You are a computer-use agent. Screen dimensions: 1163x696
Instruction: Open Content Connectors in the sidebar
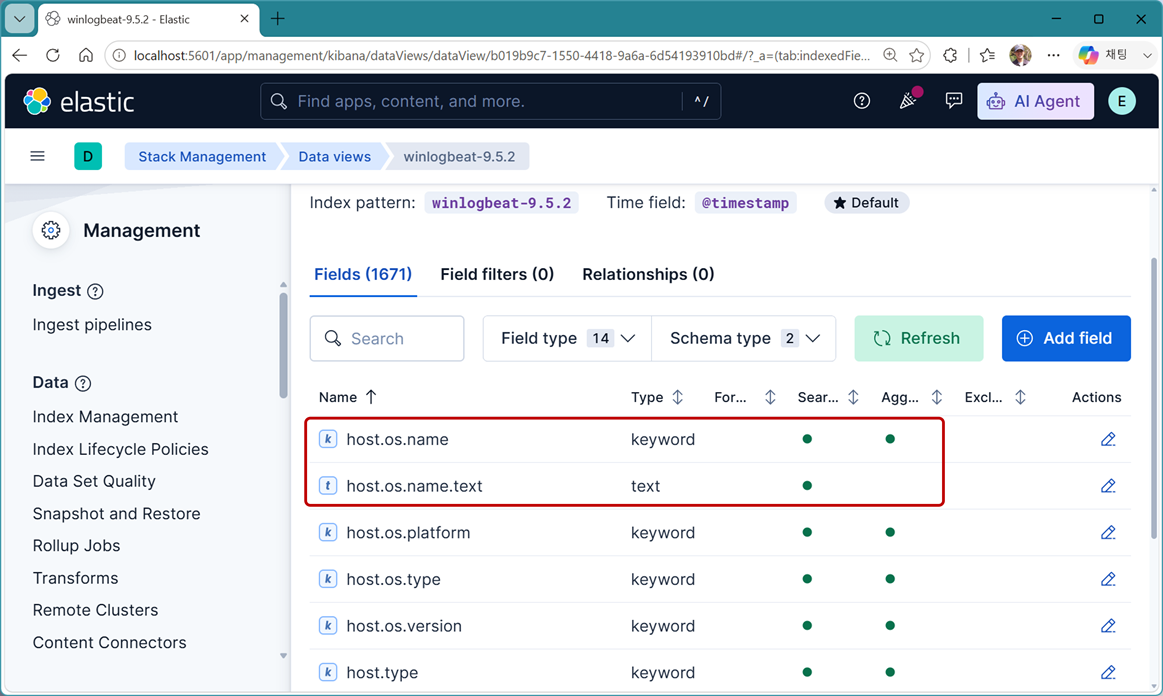click(x=110, y=643)
